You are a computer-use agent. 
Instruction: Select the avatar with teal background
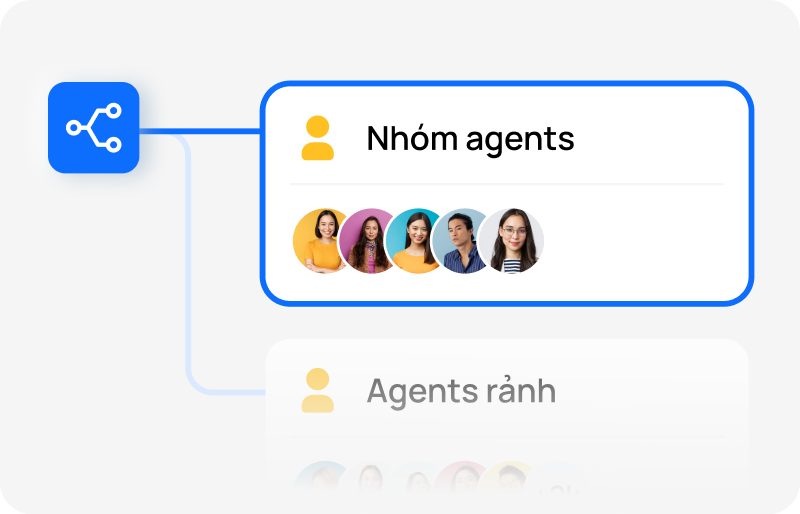(415, 240)
